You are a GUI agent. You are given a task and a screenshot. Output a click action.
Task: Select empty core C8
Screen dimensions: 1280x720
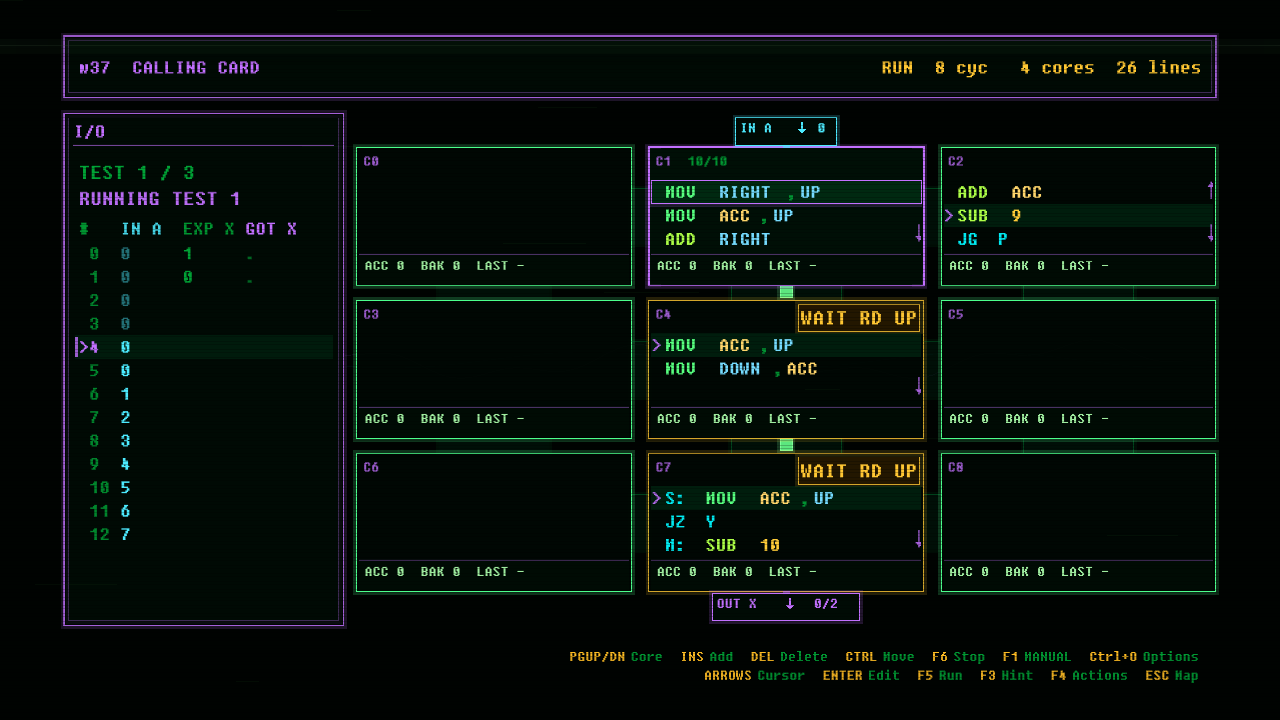pos(1078,522)
